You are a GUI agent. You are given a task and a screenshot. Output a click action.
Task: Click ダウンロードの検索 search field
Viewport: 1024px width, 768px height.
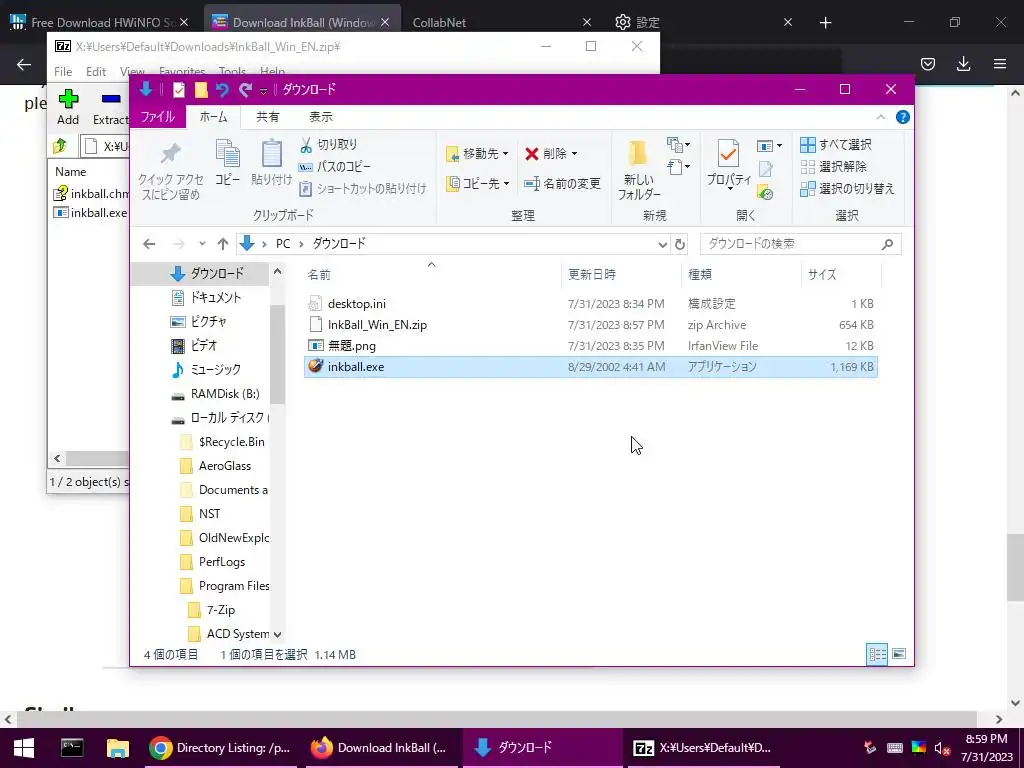pyautogui.click(x=800, y=244)
